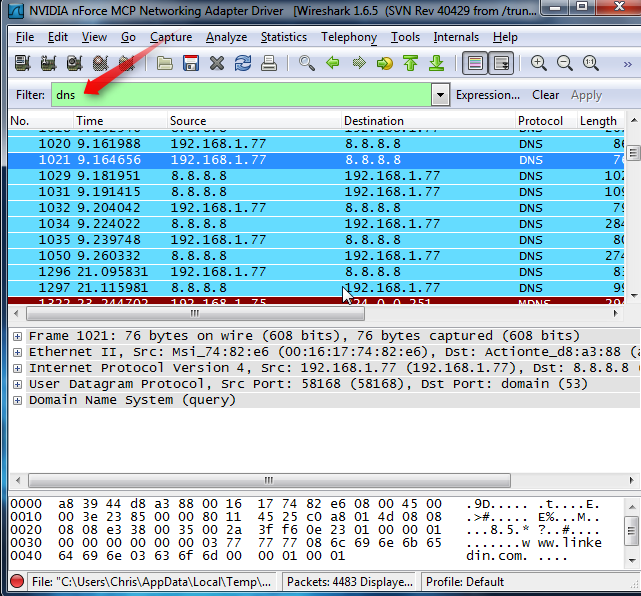
Task: Click the Packets: 4483 status entry
Action: click(x=350, y=582)
